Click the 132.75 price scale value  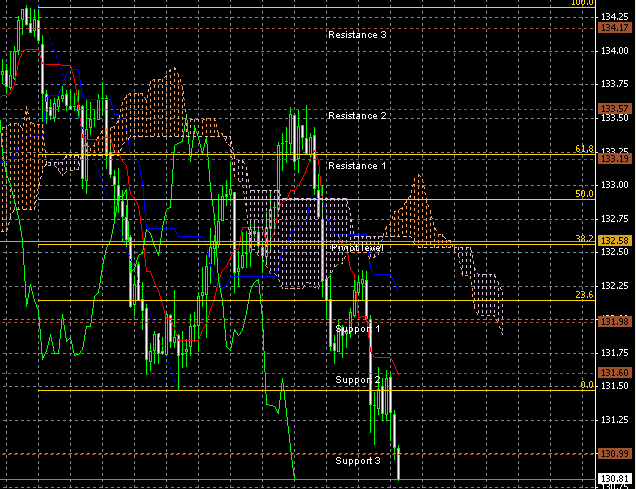tap(615, 219)
